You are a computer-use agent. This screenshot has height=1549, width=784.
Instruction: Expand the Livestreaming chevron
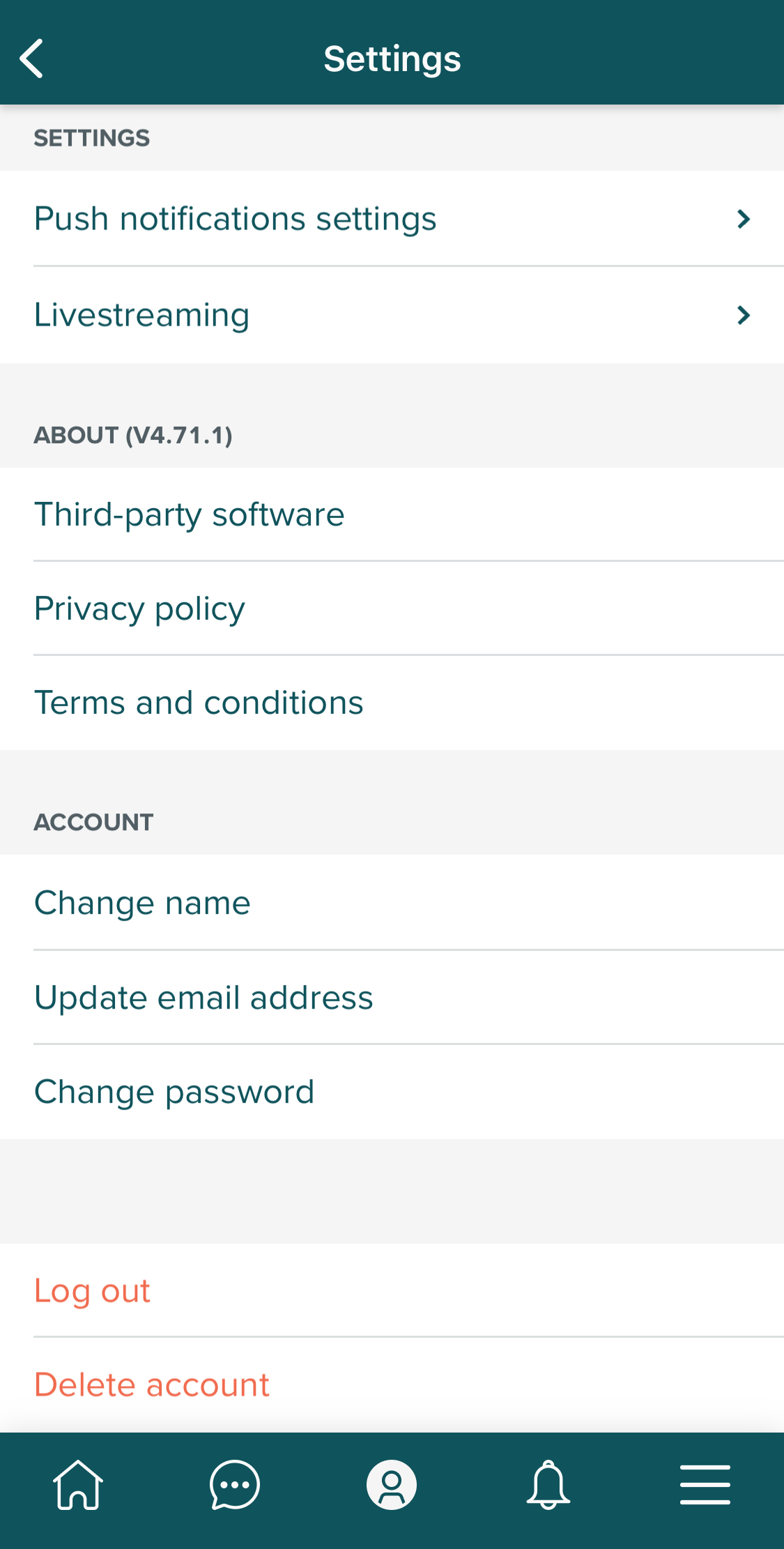[744, 315]
